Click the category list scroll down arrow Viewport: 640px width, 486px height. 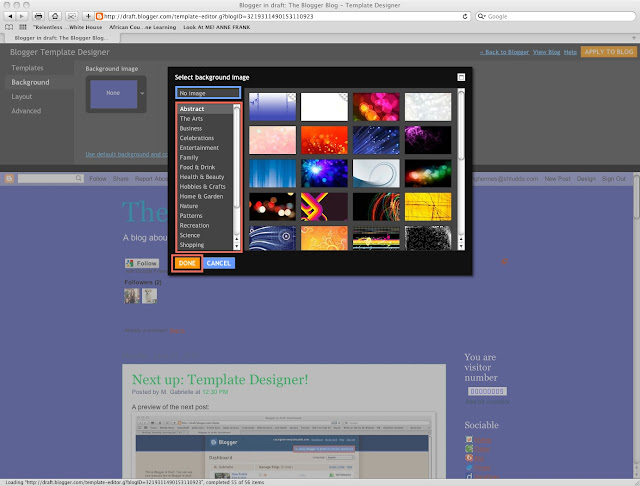tap(236, 246)
